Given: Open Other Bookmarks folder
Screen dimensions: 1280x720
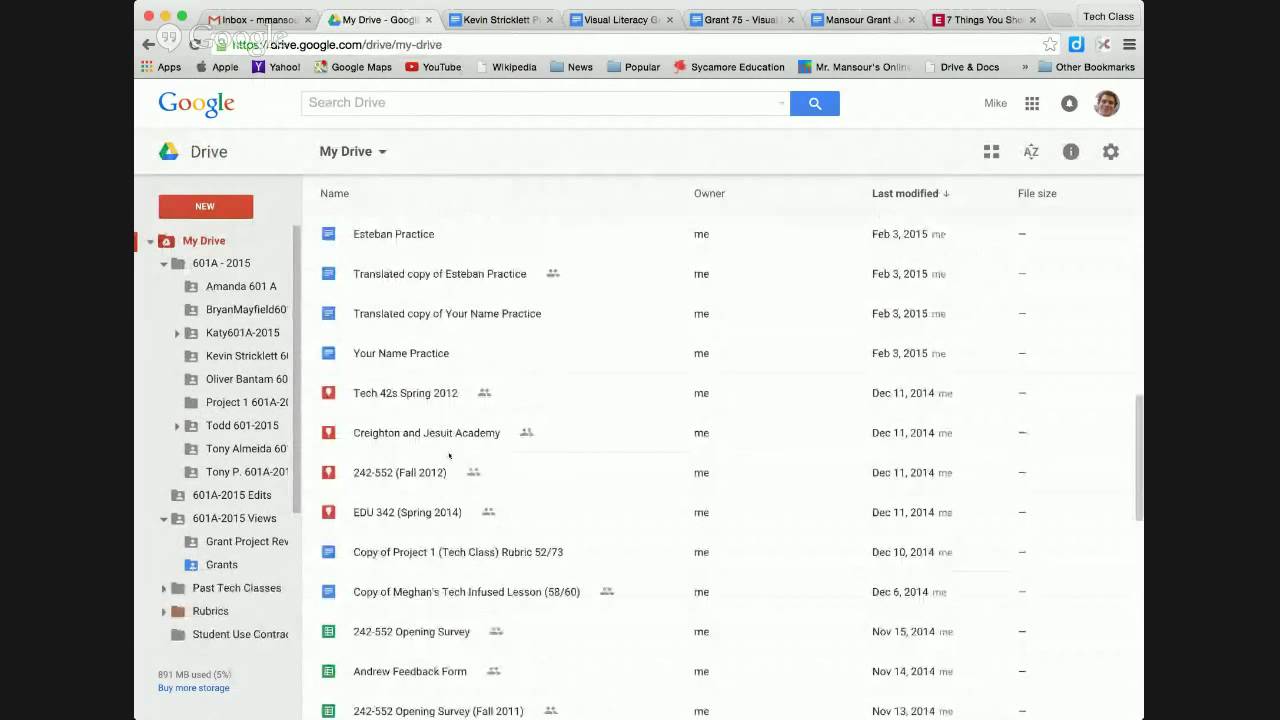Looking at the screenshot, I should click(1087, 67).
